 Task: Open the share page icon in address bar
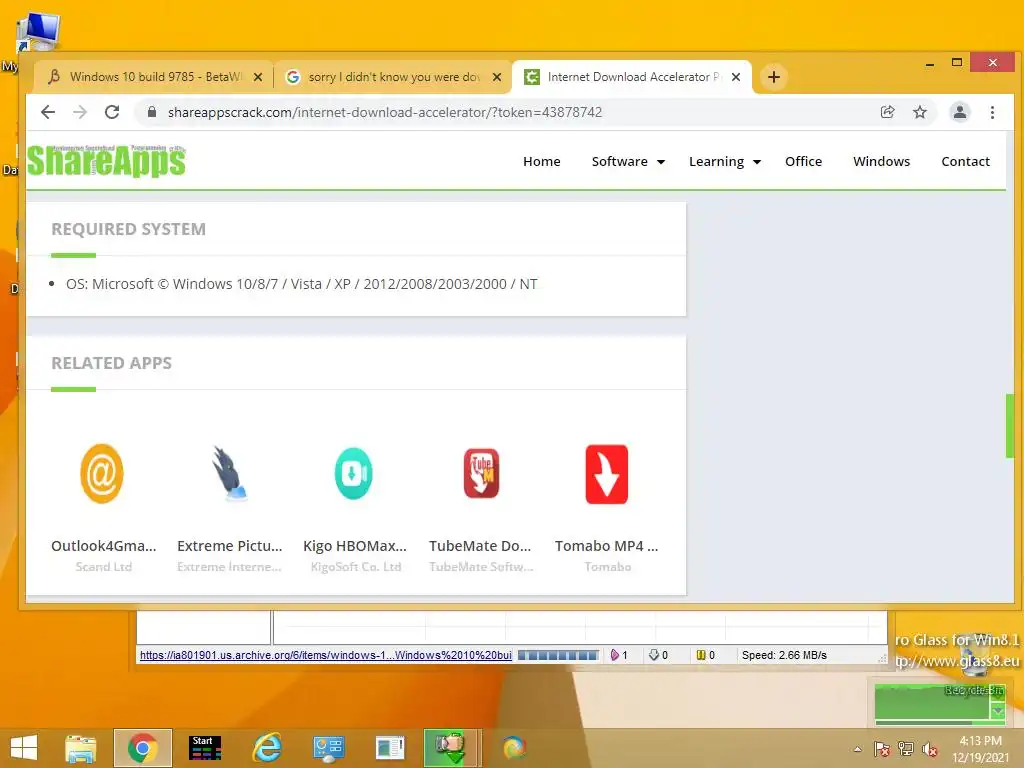(x=887, y=112)
